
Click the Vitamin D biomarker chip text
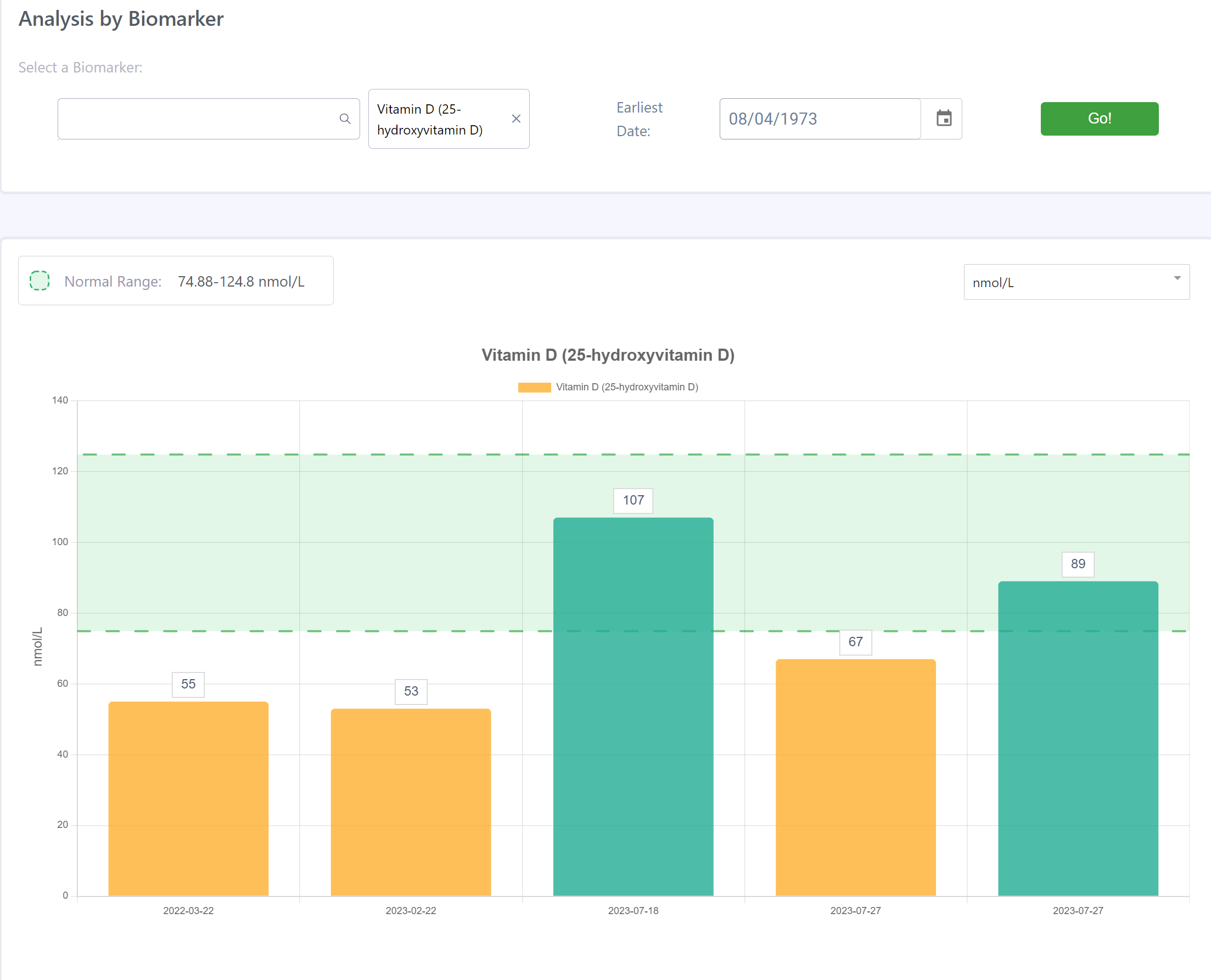coord(430,119)
